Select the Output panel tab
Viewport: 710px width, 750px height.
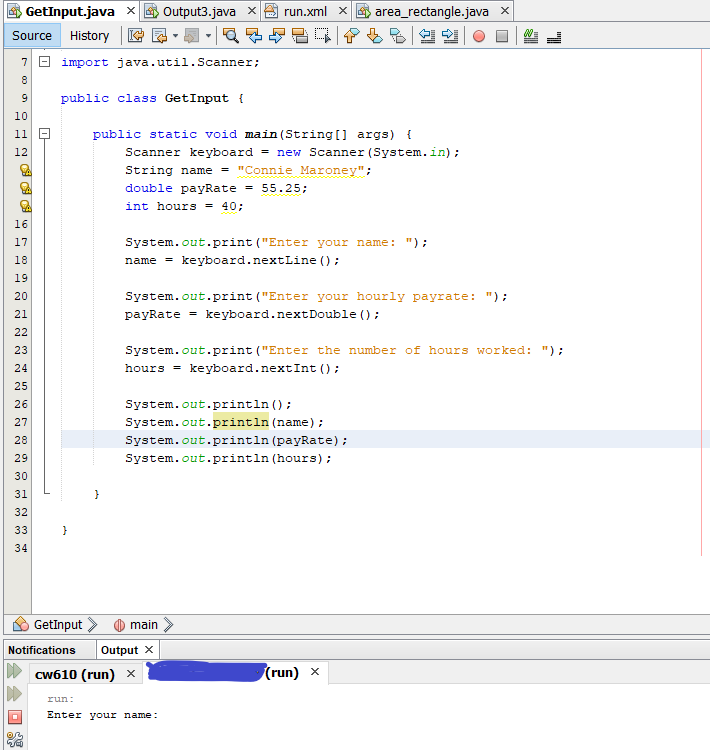[x=120, y=651]
